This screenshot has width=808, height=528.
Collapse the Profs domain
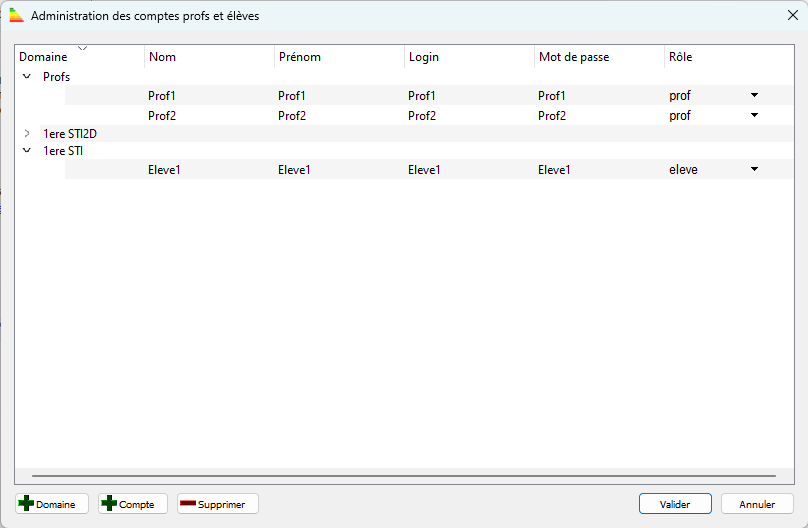click(x=27, y=77)
